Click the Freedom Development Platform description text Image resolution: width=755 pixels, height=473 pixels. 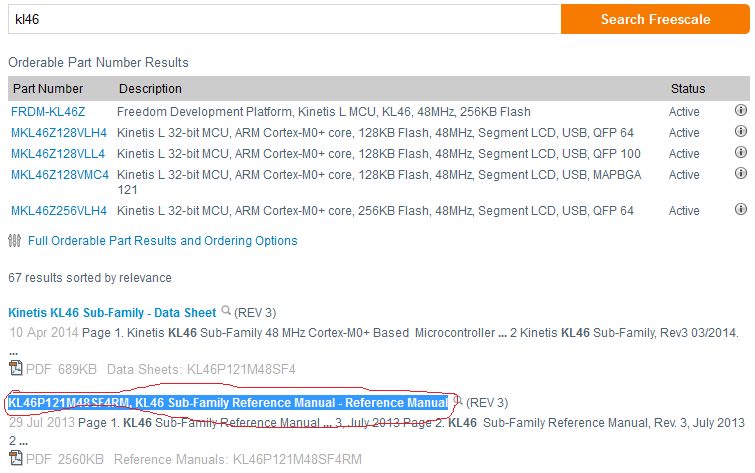[x=324, y=112]
